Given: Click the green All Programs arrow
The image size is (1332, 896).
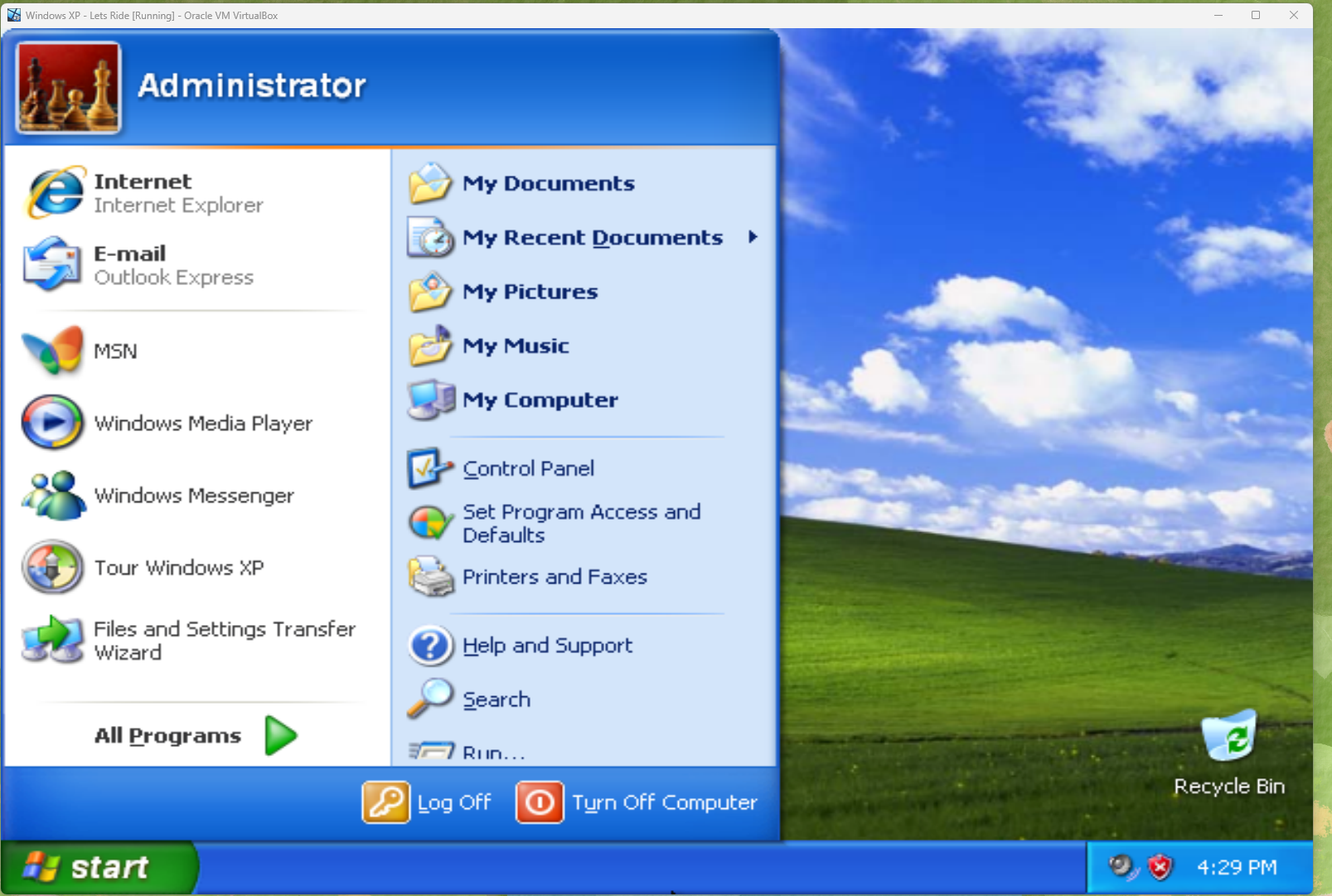Looking at the screenshot, I should click(281, 735).
